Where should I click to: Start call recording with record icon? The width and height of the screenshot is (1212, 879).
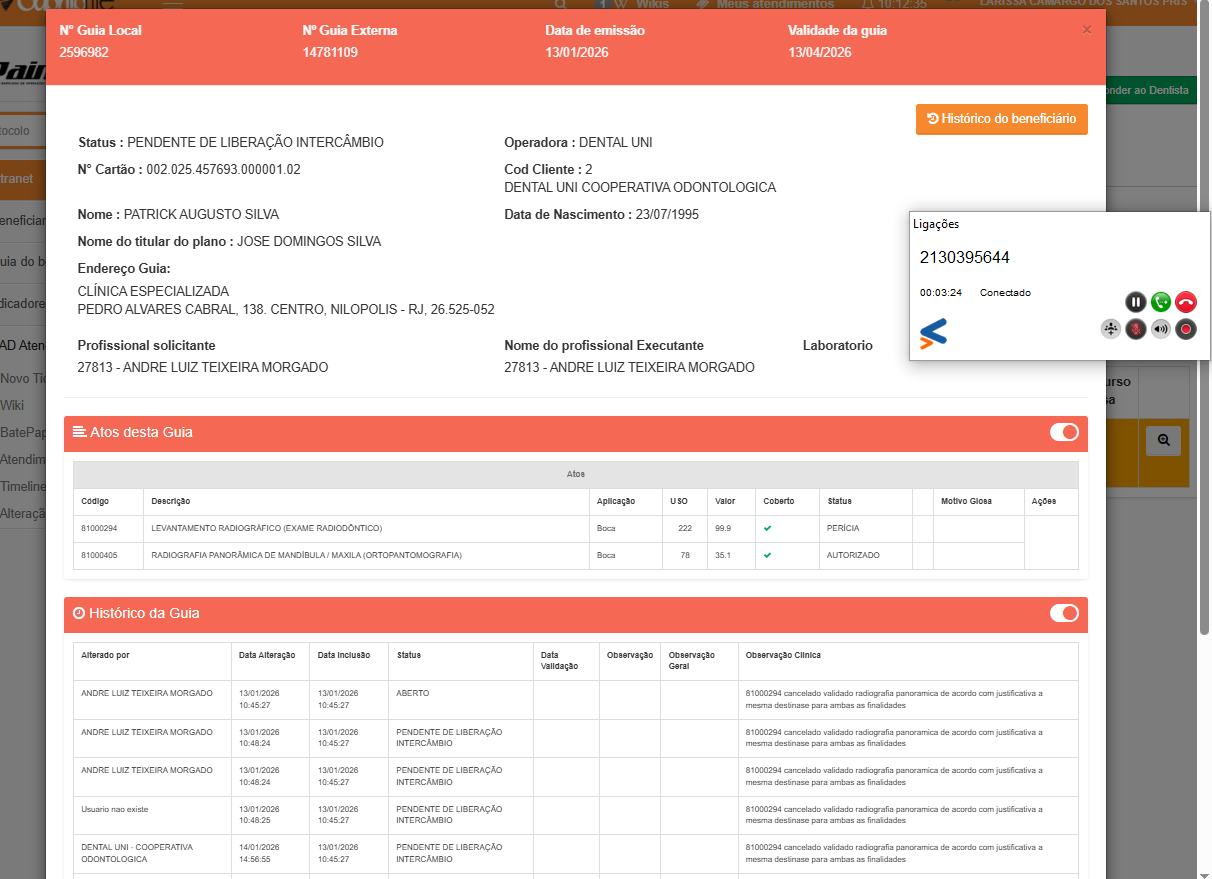[x=1186, y=329]
